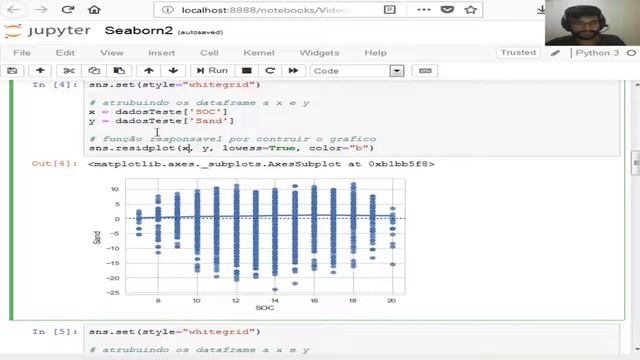Open the downloads arrow icon

click(541, 10)
